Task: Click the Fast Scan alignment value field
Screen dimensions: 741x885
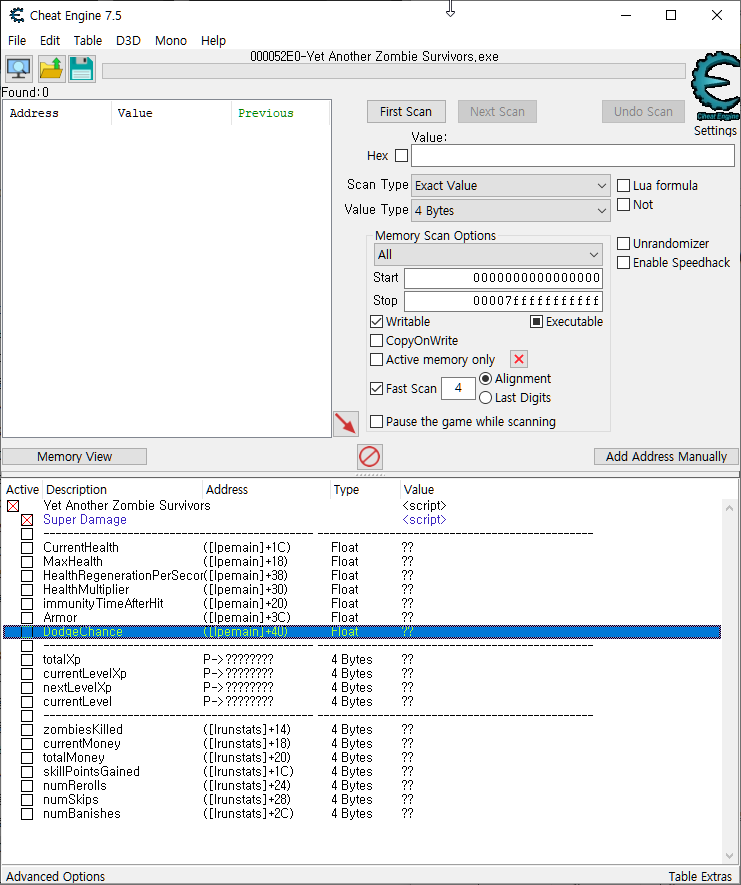Action: point(458,388)
